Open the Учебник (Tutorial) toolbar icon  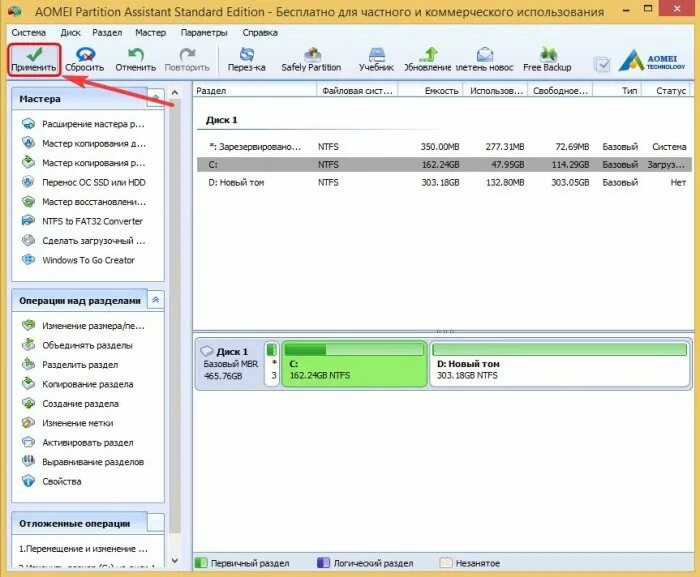[x=376, y=60]
